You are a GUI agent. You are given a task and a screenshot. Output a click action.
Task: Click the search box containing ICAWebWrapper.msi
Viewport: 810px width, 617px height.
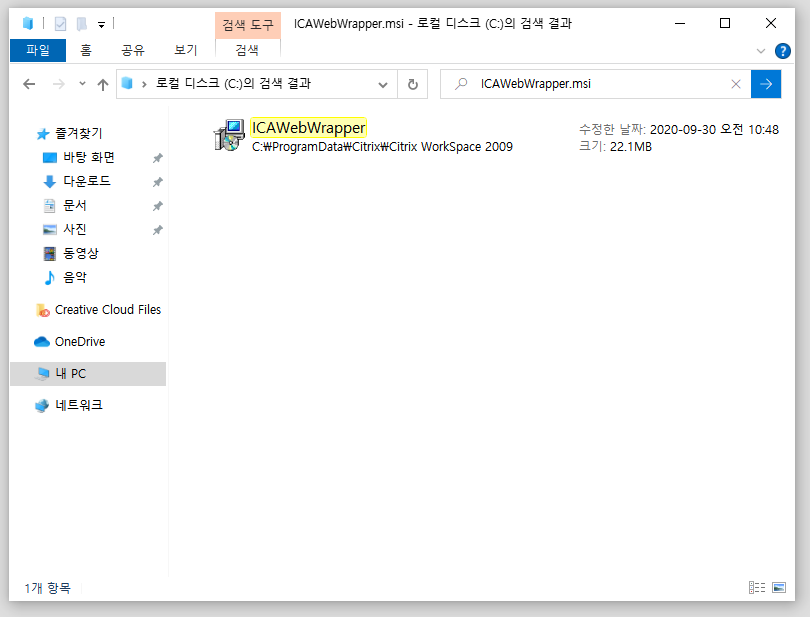595,84
